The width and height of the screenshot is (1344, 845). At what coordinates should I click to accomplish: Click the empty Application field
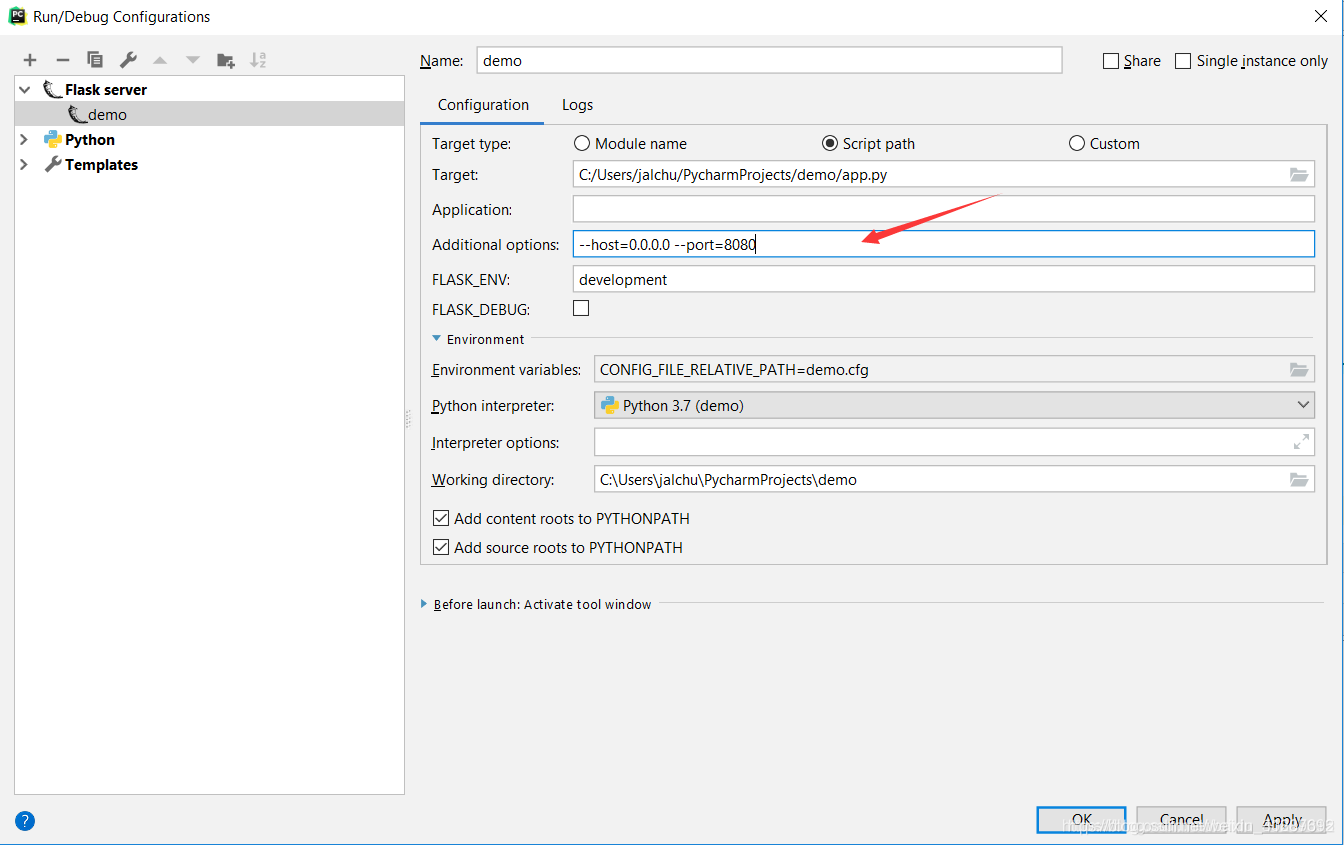943,209
